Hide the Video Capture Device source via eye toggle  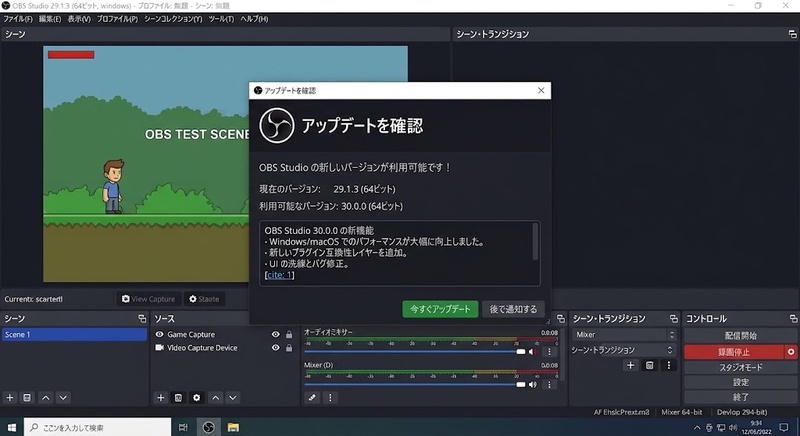tap(276, 348)
